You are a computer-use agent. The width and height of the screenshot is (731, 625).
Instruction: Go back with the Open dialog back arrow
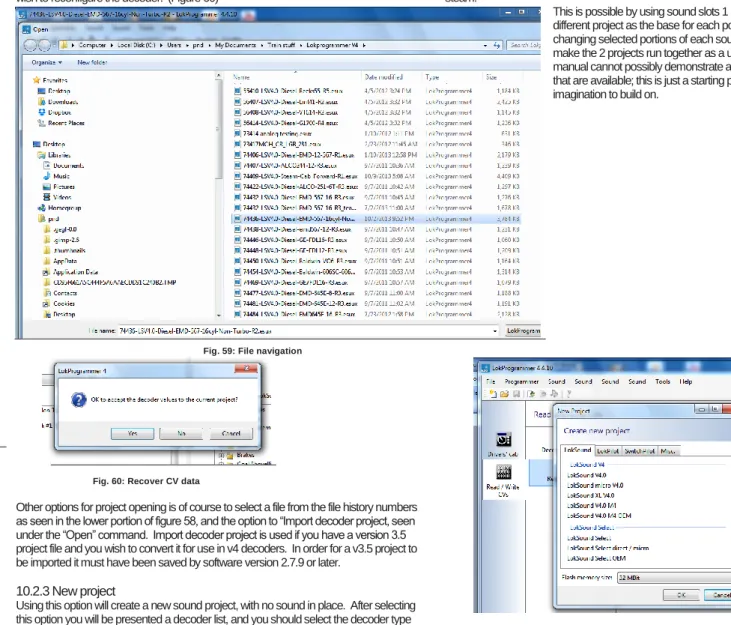click(30, 45)
